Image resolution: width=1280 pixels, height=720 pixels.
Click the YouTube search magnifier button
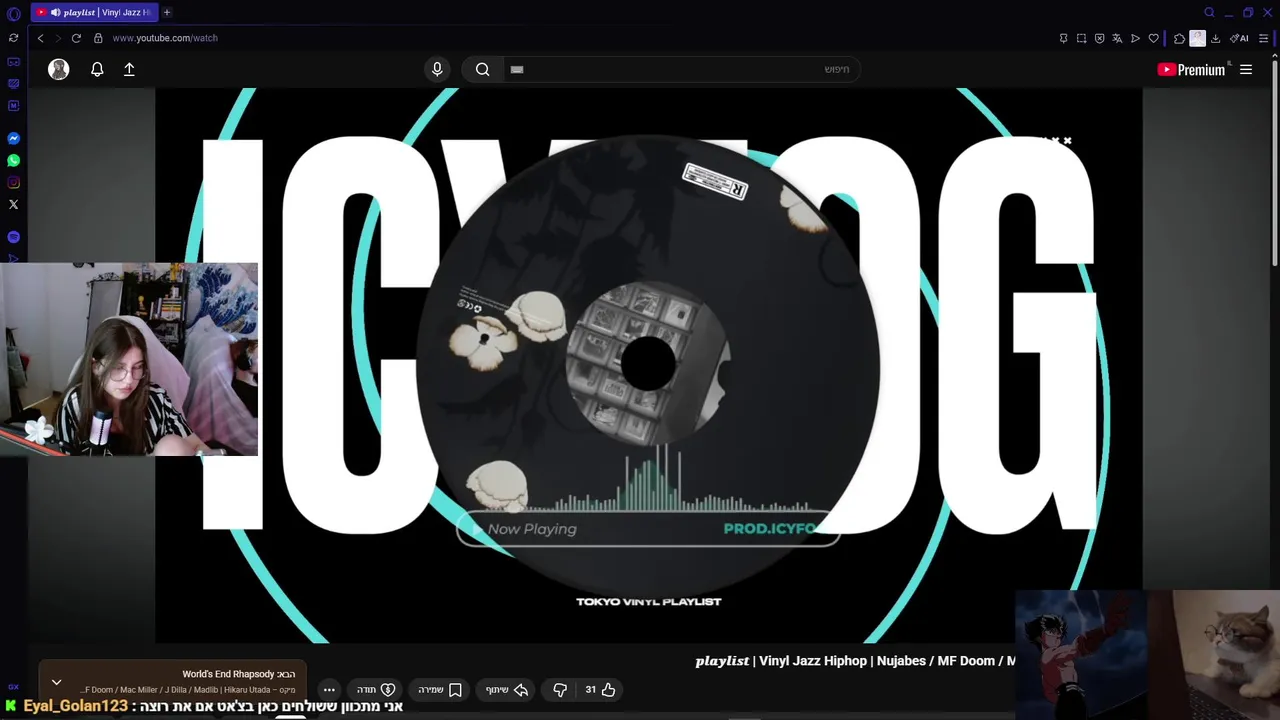(x=482, y=69)
